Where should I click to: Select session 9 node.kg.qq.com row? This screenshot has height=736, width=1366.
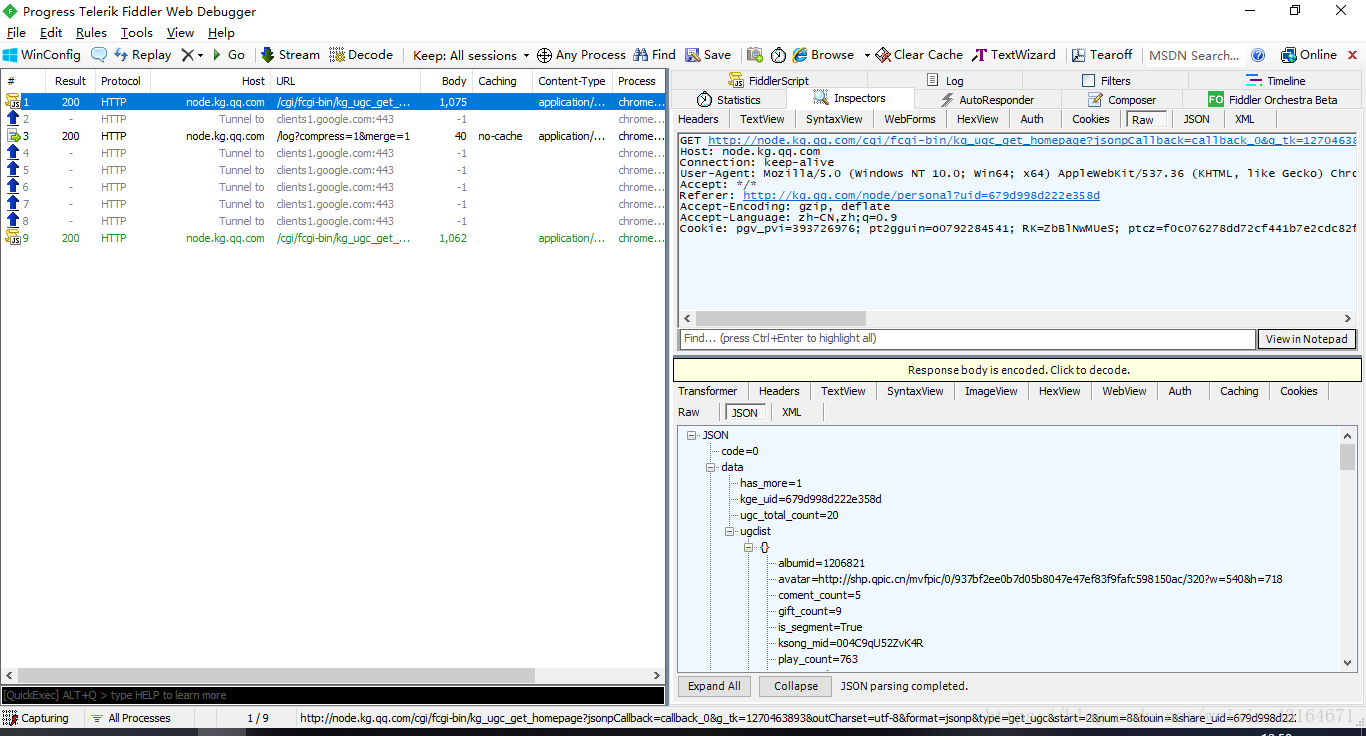coord(332,238)
